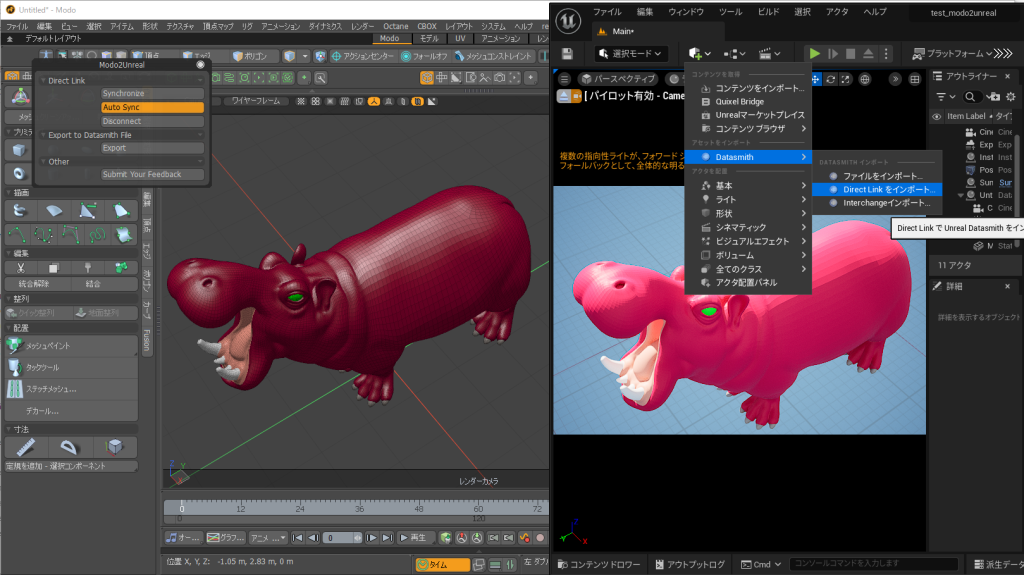
Task: Click Disconnect in the Direct Link section
Action: 151,121
